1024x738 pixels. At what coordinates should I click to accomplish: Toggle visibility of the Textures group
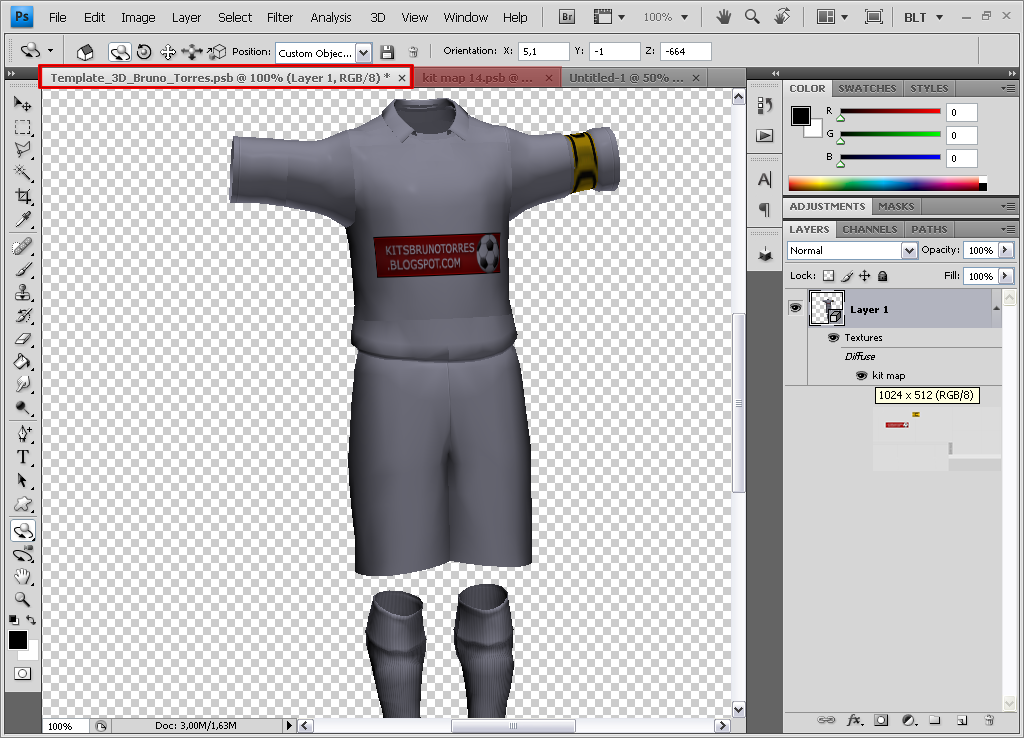point(833,337)
